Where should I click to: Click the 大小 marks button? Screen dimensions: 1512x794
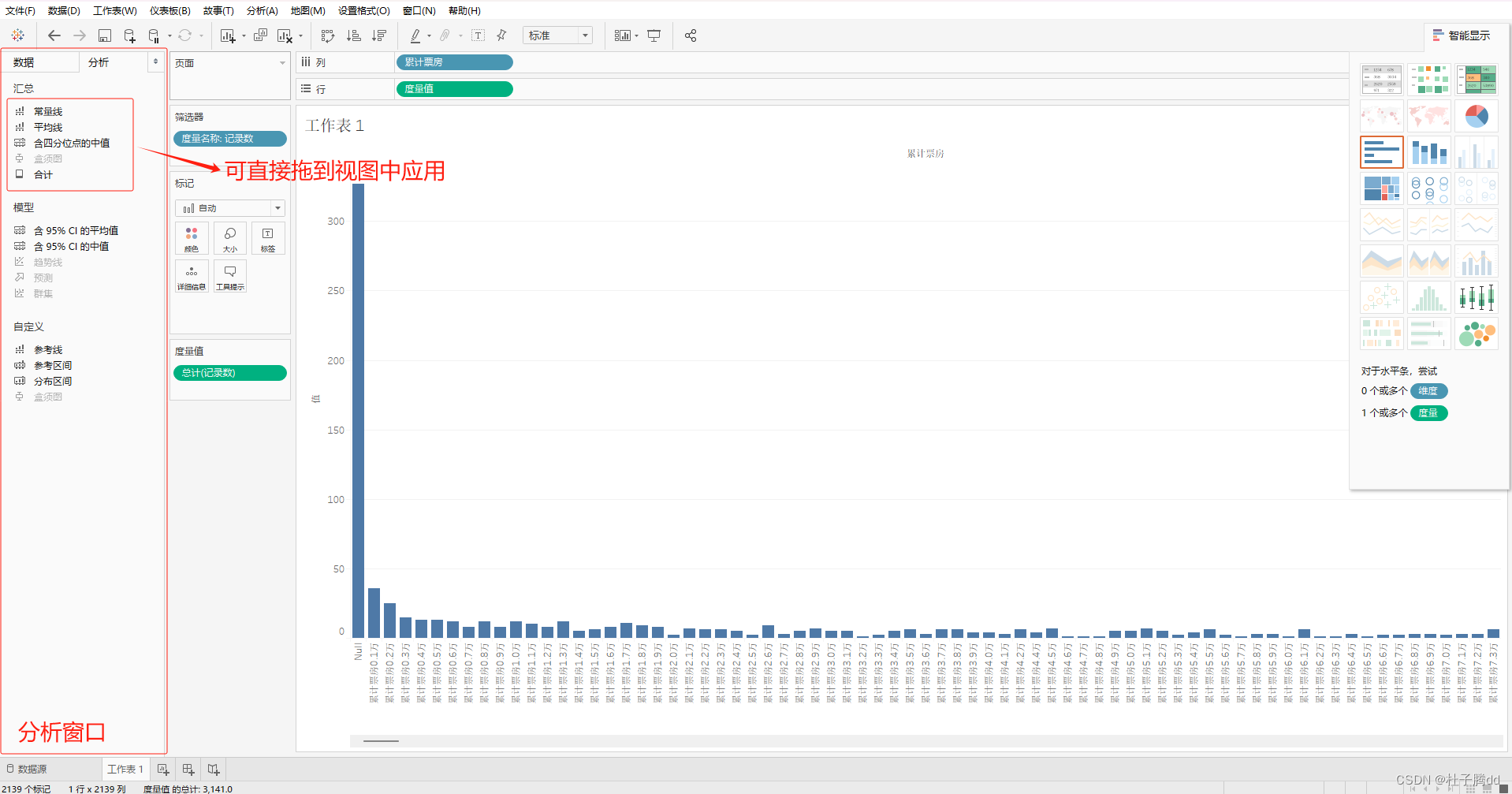click(230, 238)
